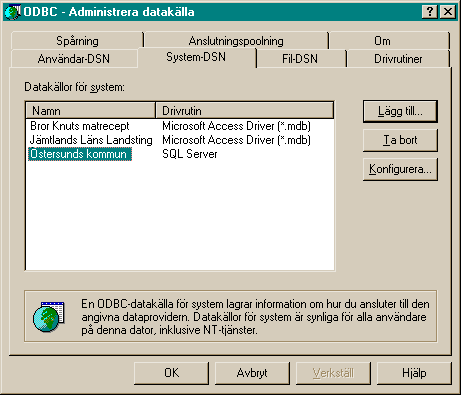
Task: Switch to the Anslutningspoolning tab
Action: 236,41
